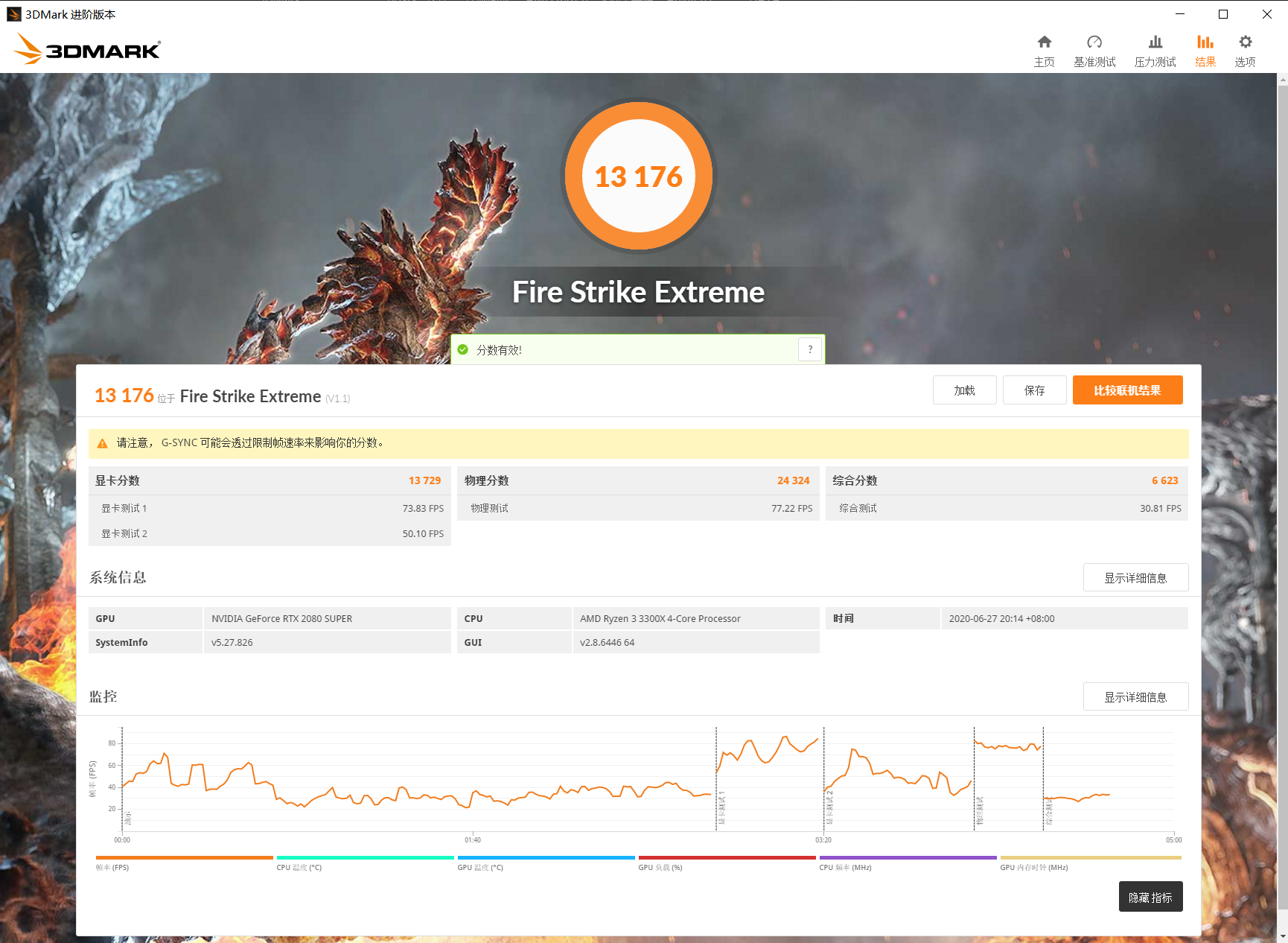This screenshot has height=943, width=1288.
Task: Click the orange 比较联机结果 button
Action: click(1127, 390)
